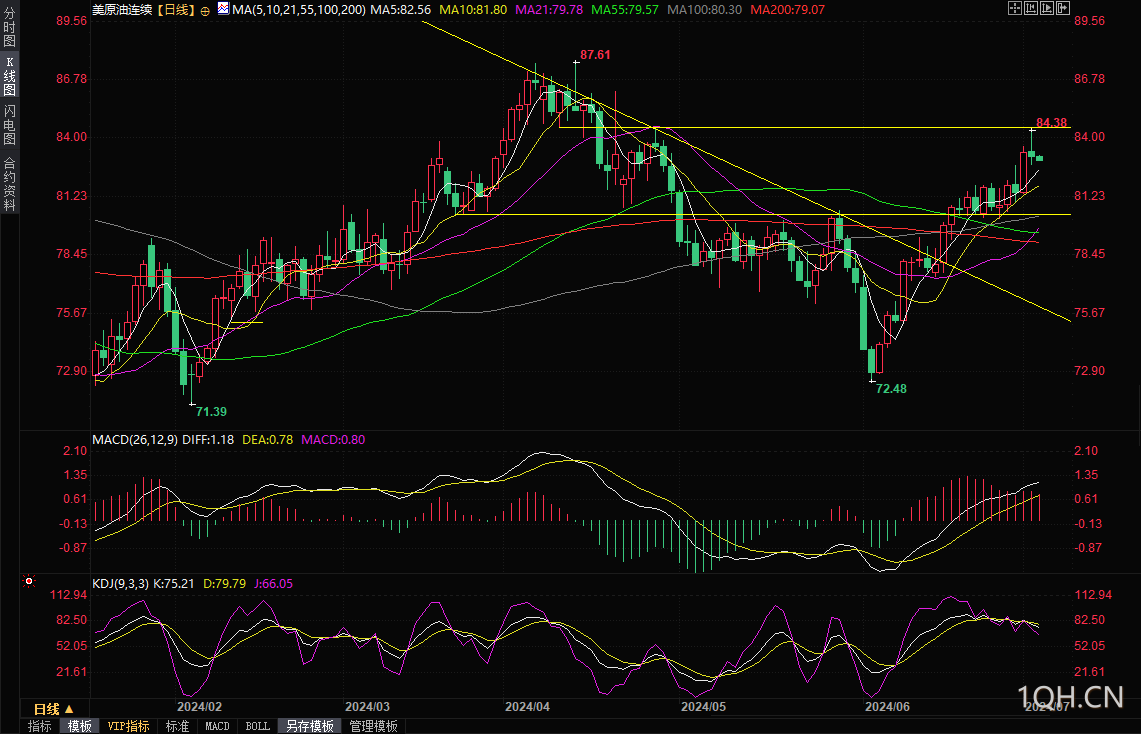Show the 合约资料 contract info panel

point(9,184)
